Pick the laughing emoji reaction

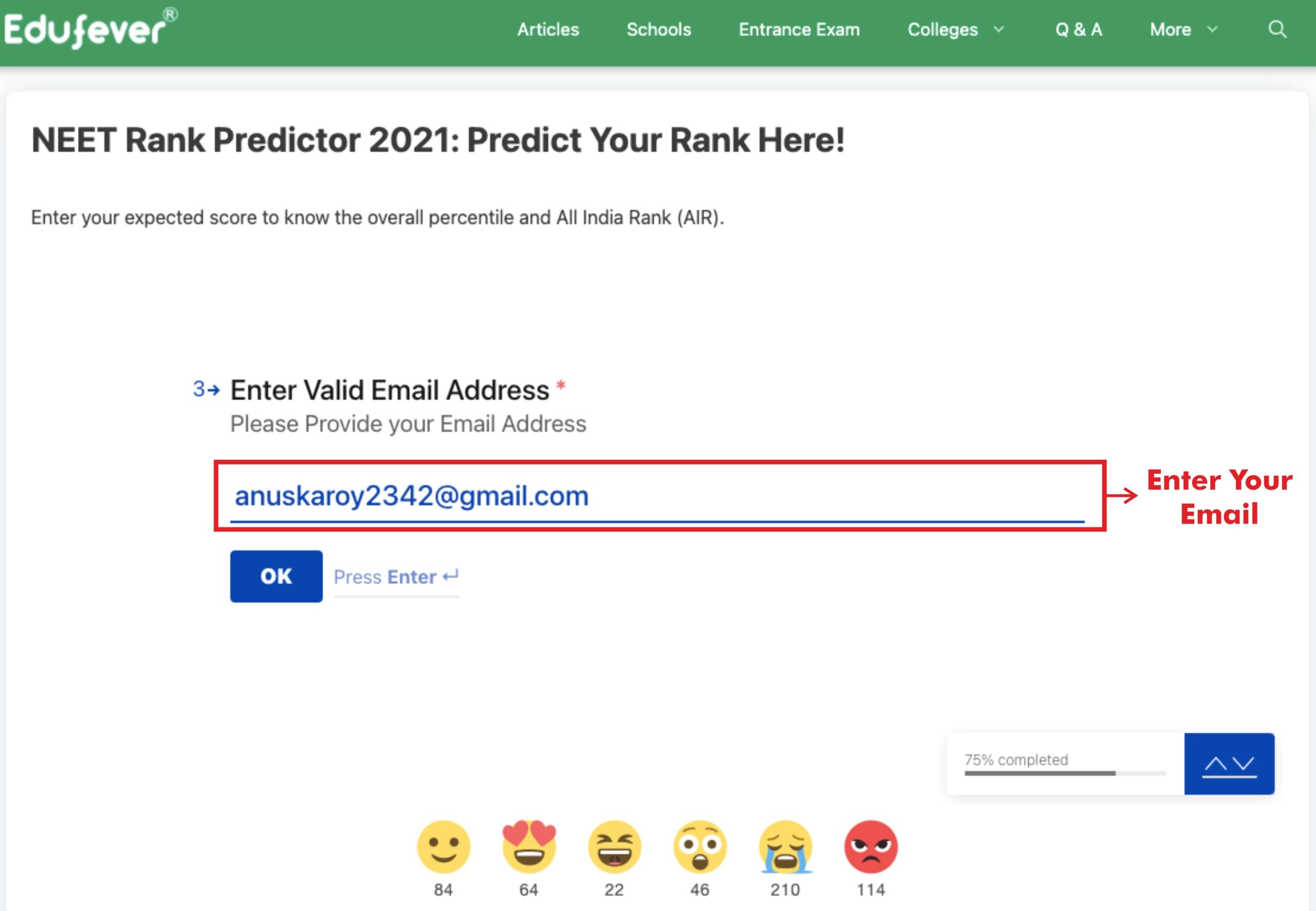(x=614, y=847)
